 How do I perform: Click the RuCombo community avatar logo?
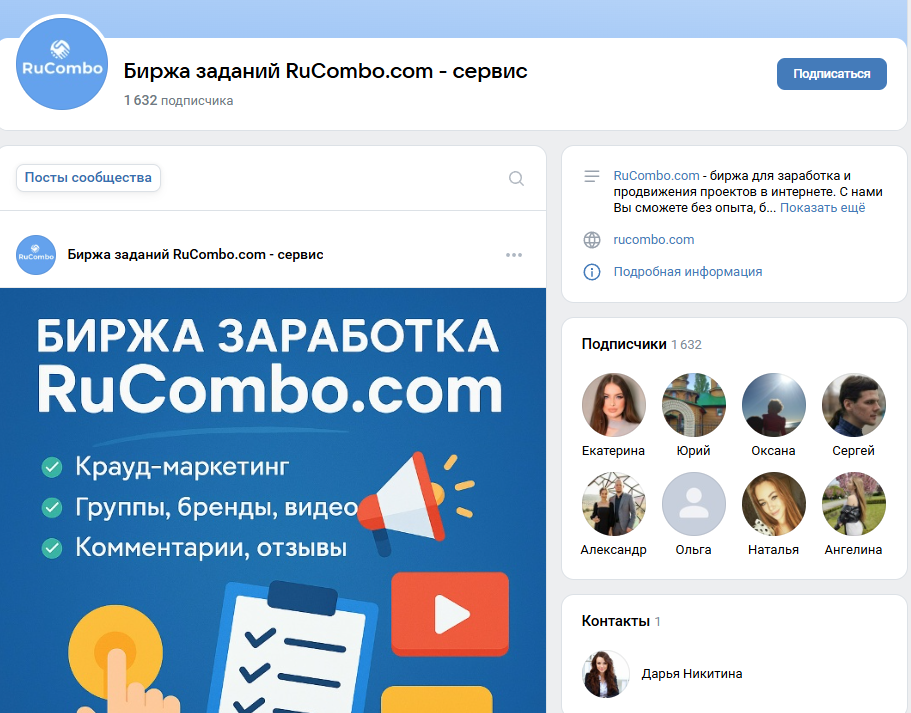pos(62,63)
